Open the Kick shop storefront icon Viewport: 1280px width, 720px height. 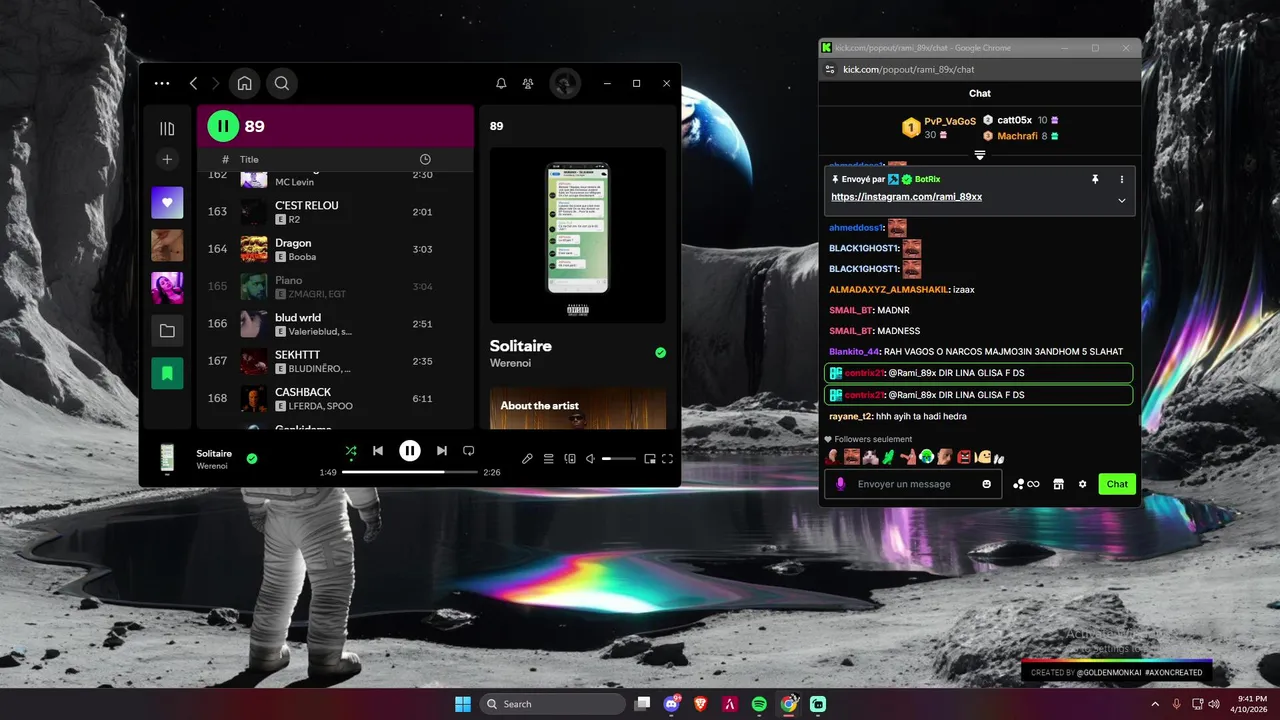click(x=1059, y=484)
